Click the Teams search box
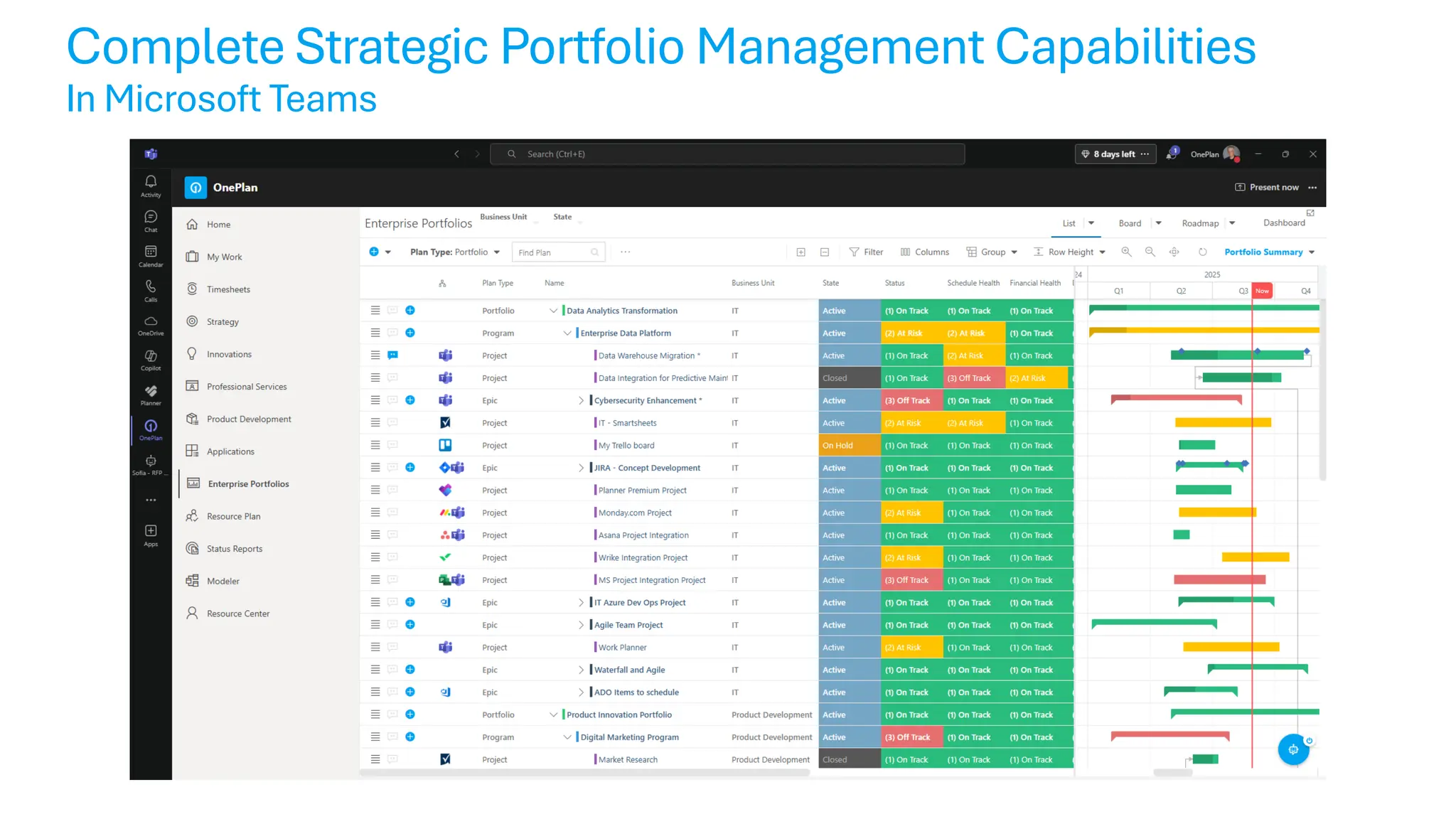This screenshot has height=819, width=1456. coord(727,154)
